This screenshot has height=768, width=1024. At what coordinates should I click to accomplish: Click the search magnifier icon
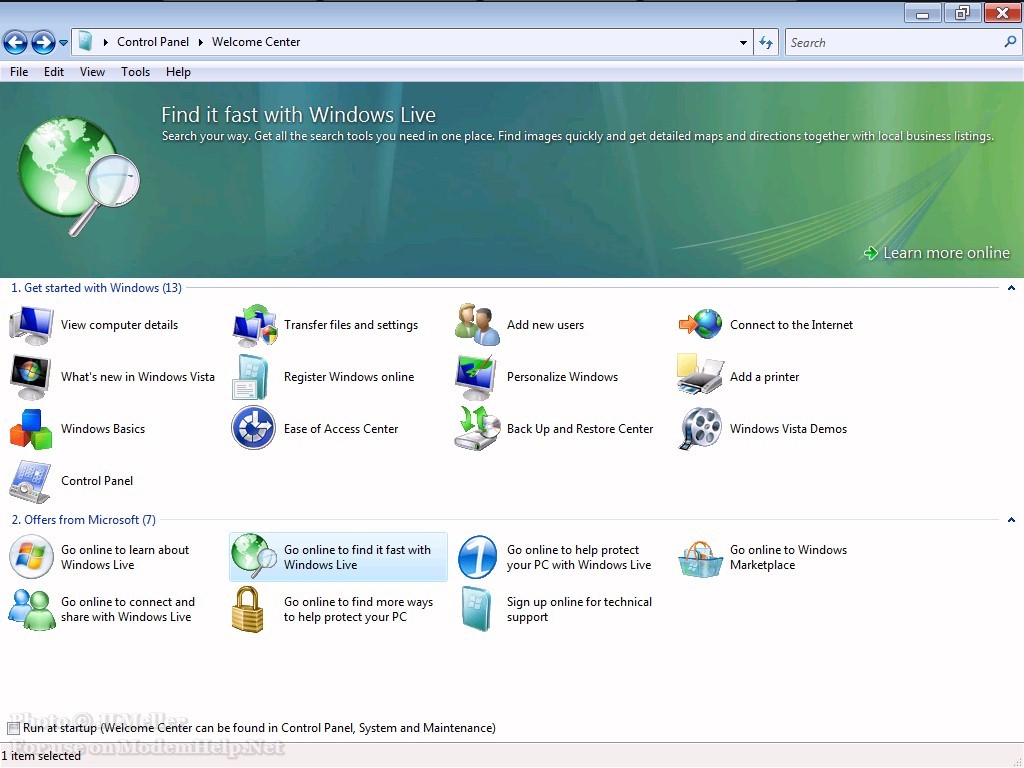pos(1010,42)
